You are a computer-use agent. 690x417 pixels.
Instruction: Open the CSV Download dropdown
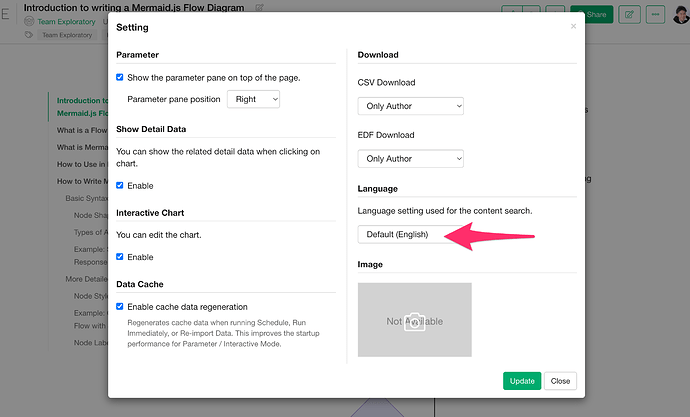tap(410, 106)
